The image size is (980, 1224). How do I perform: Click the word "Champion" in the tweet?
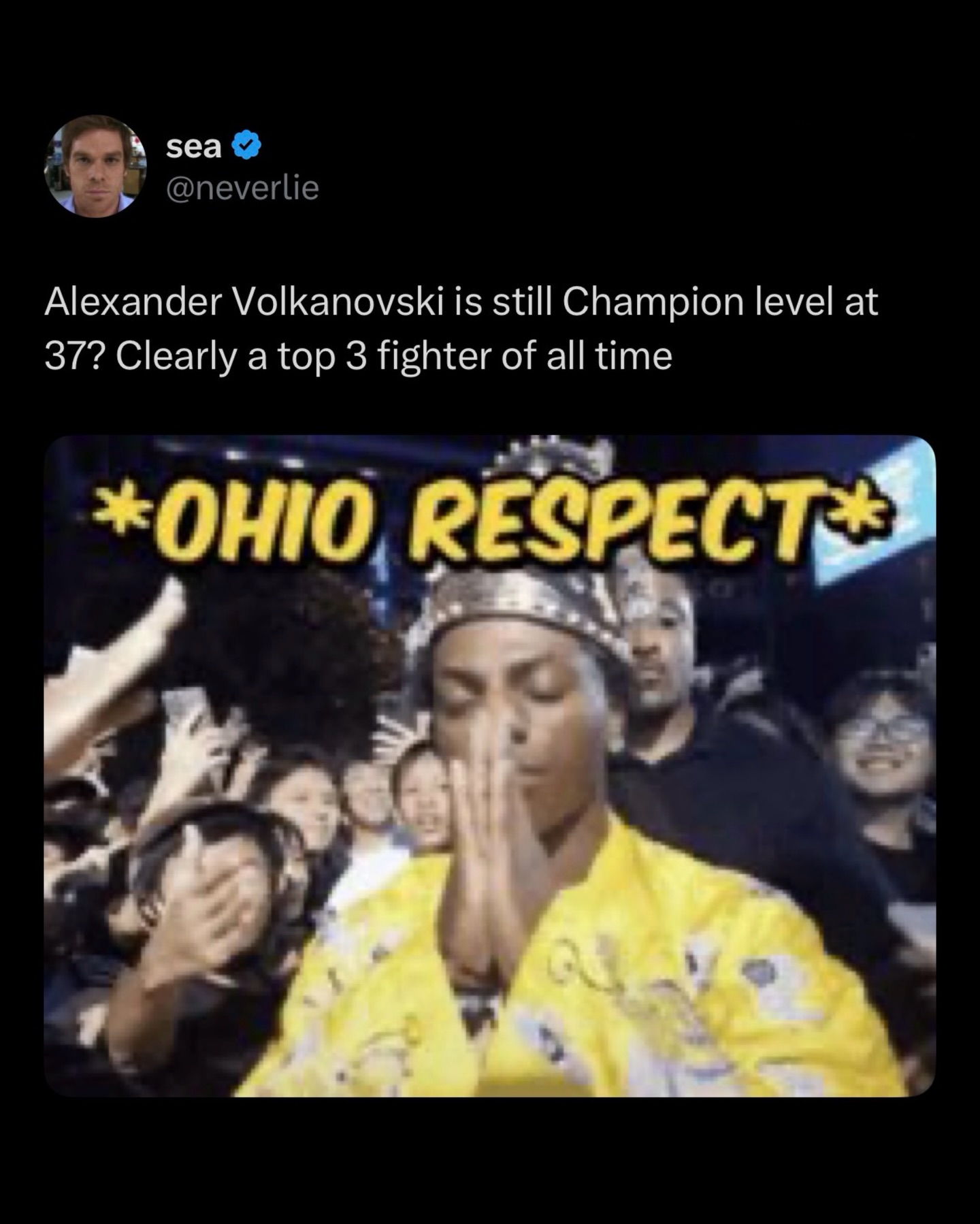tap(653, 303)
